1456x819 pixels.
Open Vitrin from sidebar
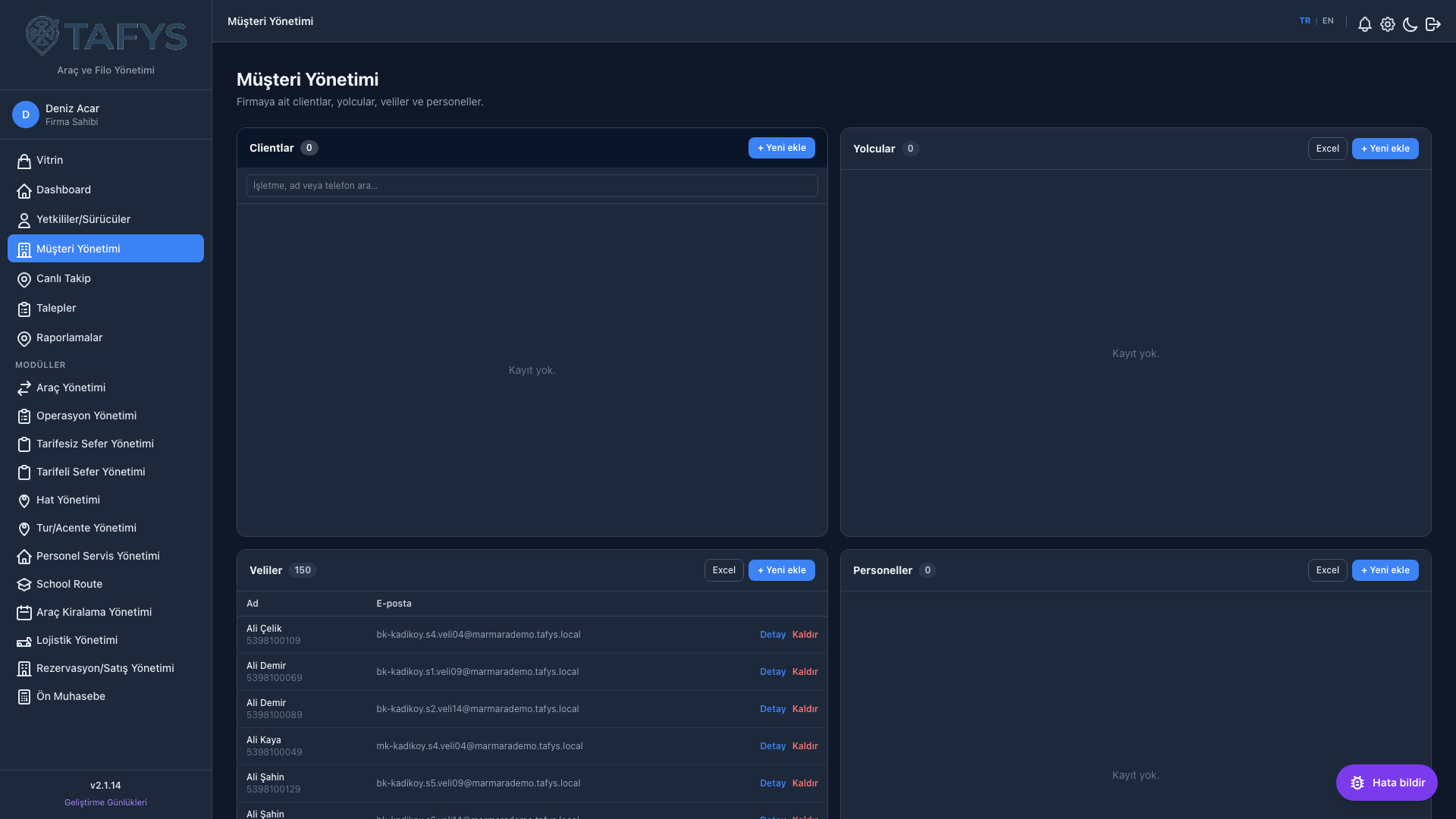[105, 160]
